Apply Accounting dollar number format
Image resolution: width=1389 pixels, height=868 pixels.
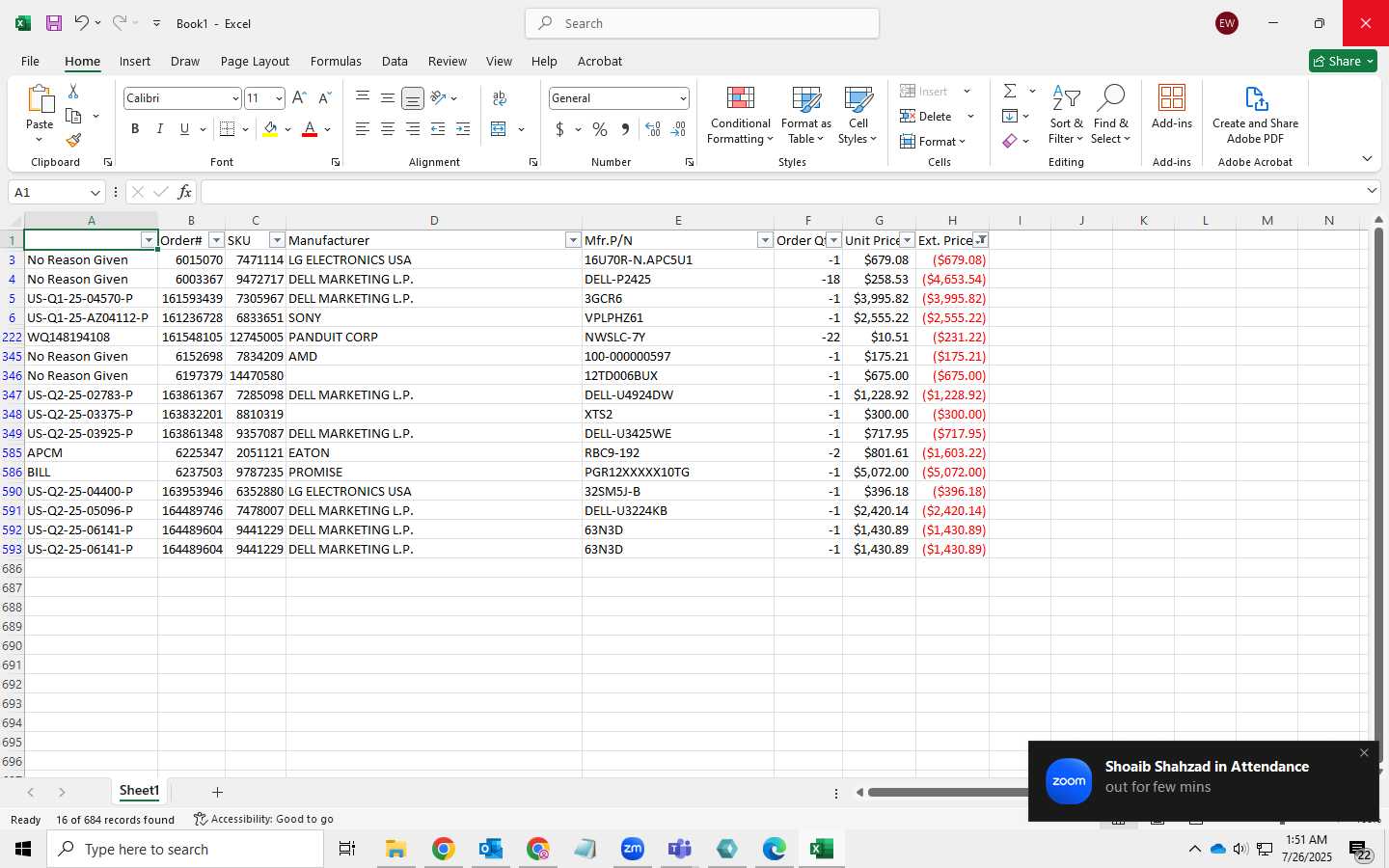[x=559, y=129]
